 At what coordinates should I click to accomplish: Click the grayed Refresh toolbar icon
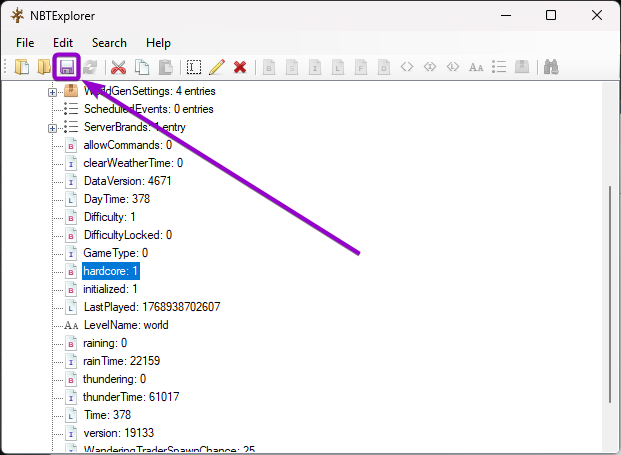[90, 67]
